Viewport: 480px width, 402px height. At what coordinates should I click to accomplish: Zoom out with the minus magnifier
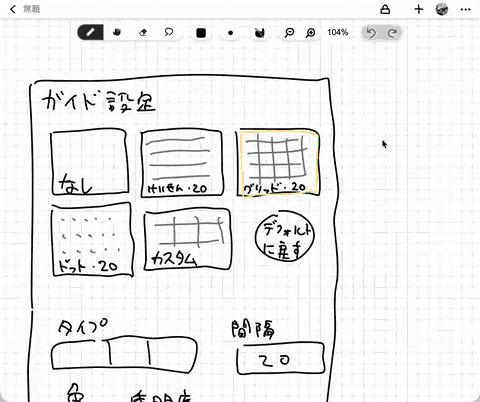[289, 33]
